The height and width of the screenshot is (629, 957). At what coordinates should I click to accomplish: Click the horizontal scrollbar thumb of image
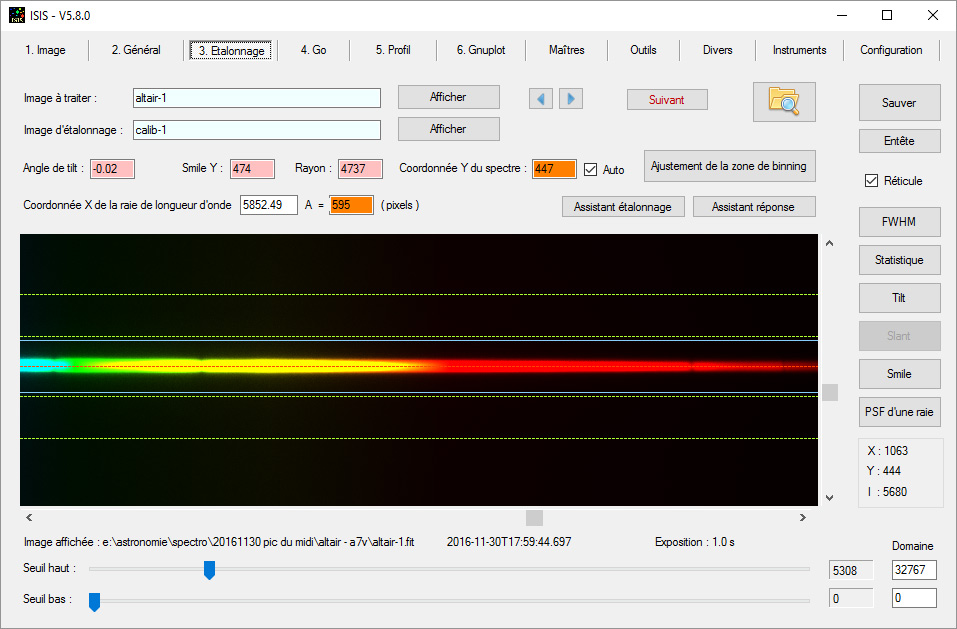[534, 517]
